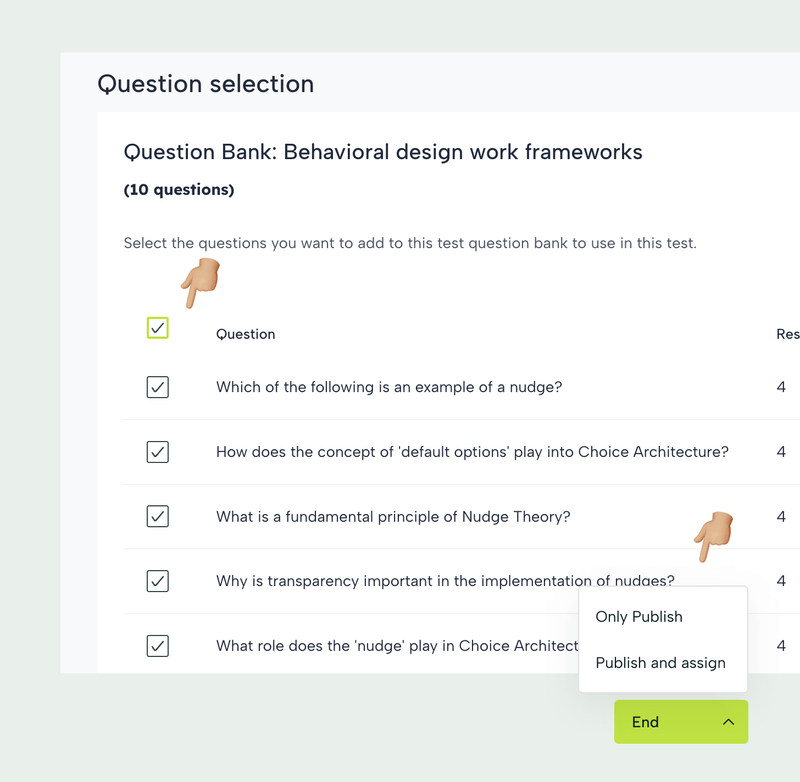Click the pointing hand icon above select-all checkbox
This screenshot has width=800, height=782.
point(201,282)
